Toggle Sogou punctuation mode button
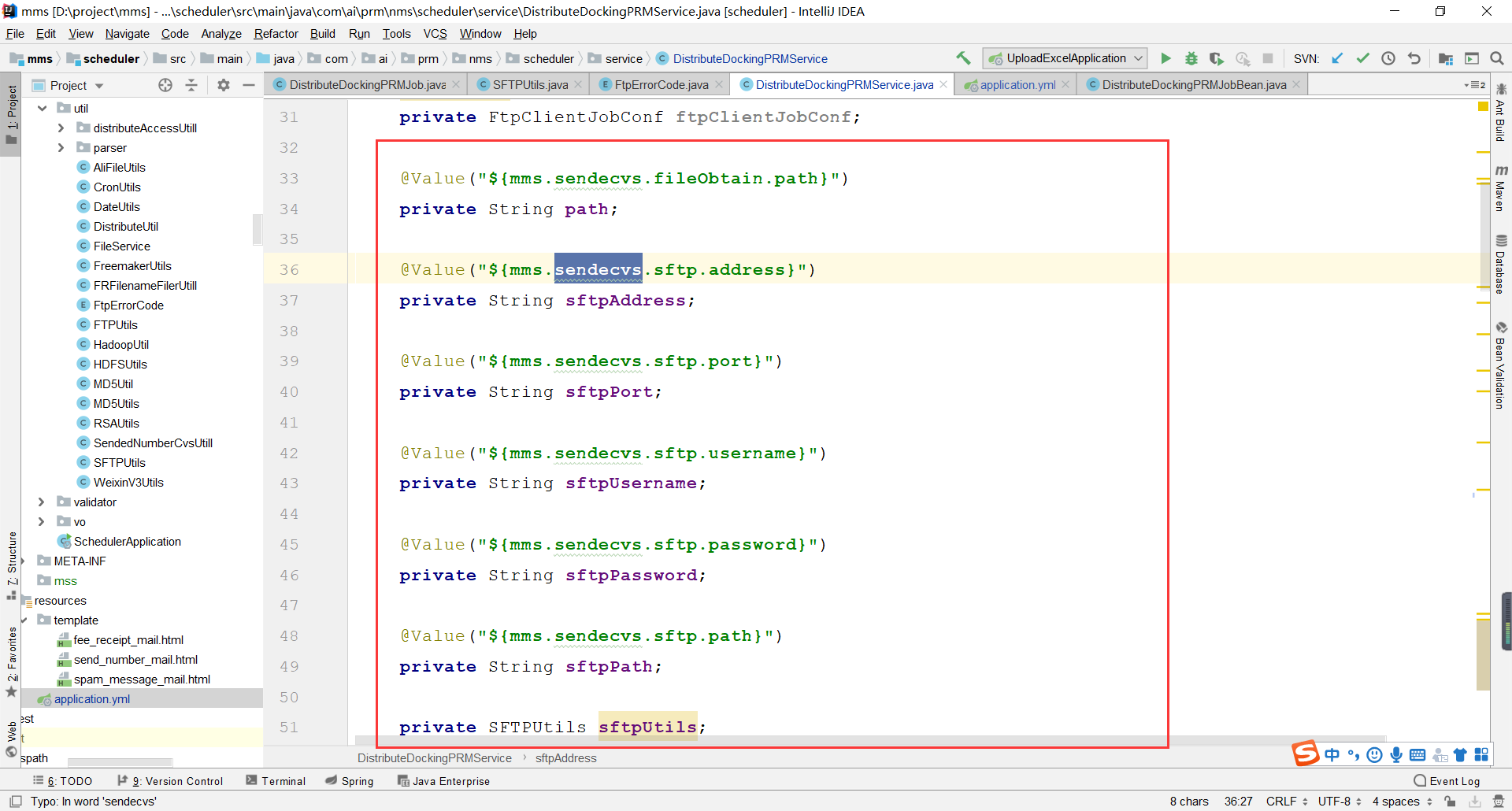Viewport: 1512px width, 811px height. 1354,755
